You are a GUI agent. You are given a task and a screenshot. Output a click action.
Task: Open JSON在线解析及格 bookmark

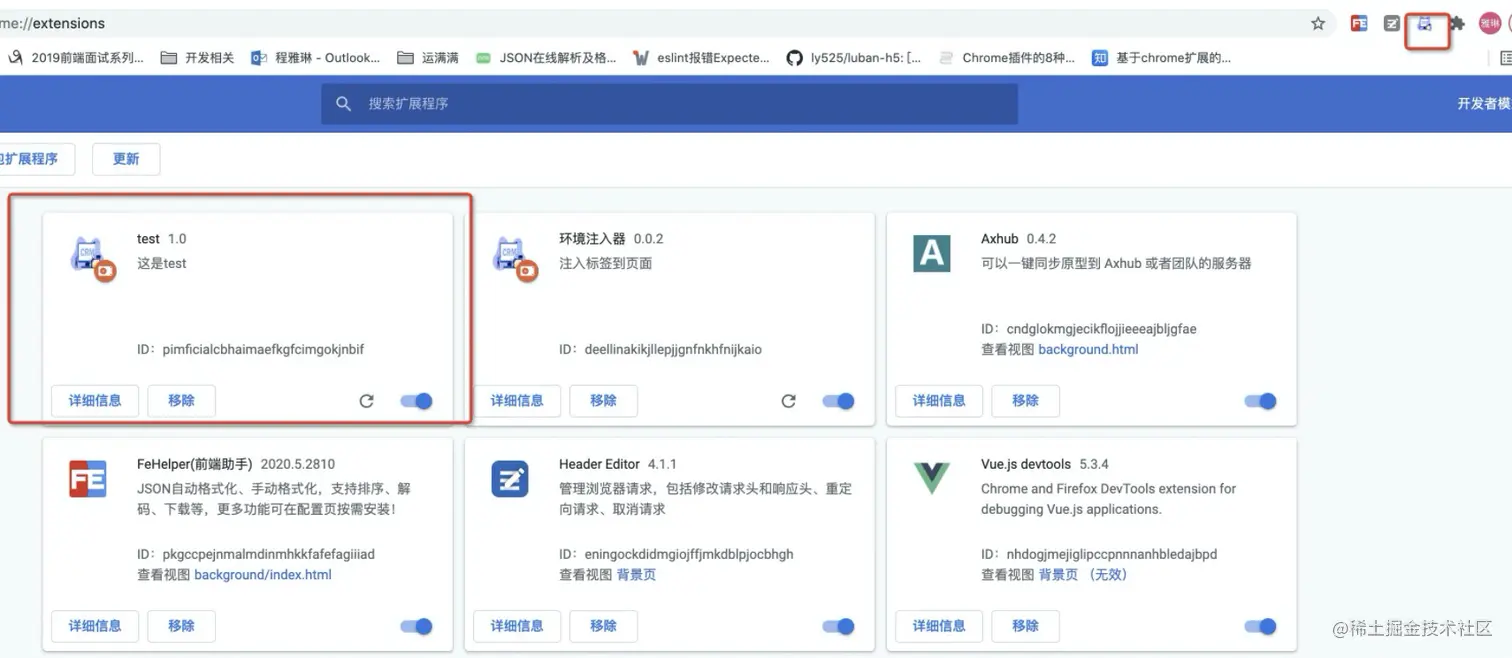click(546, 58)
